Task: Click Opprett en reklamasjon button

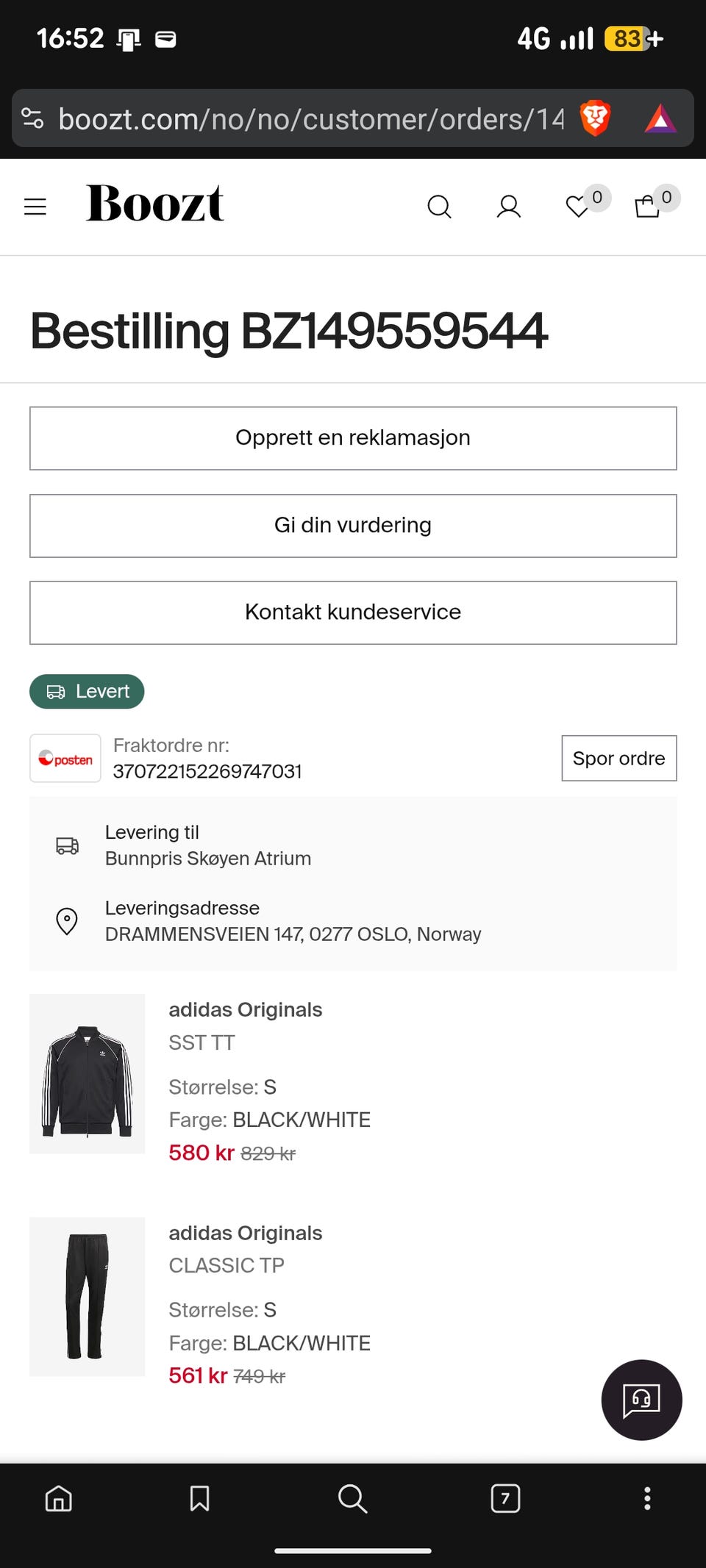Action: pos(353,438)
